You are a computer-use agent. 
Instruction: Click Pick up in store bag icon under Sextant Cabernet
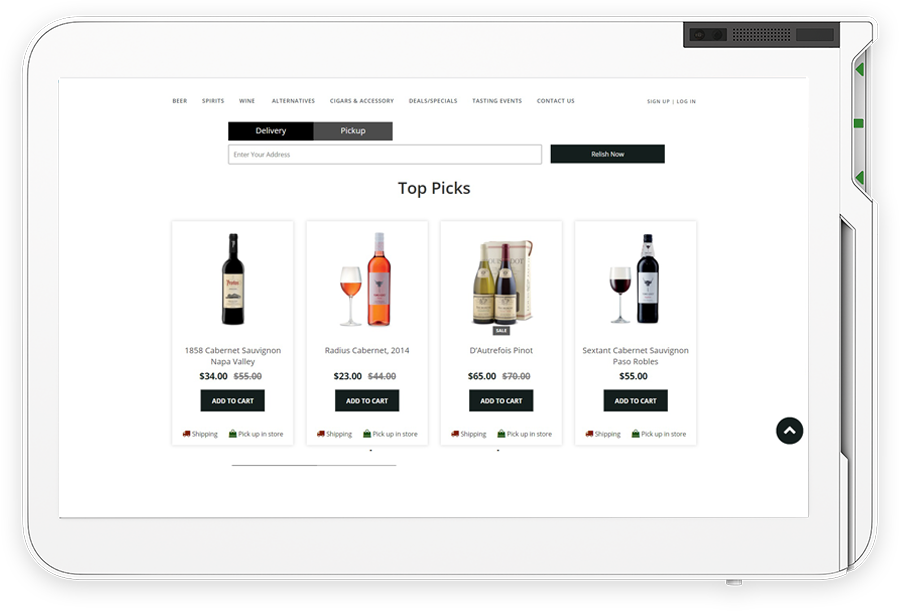[x=635, y=434]
